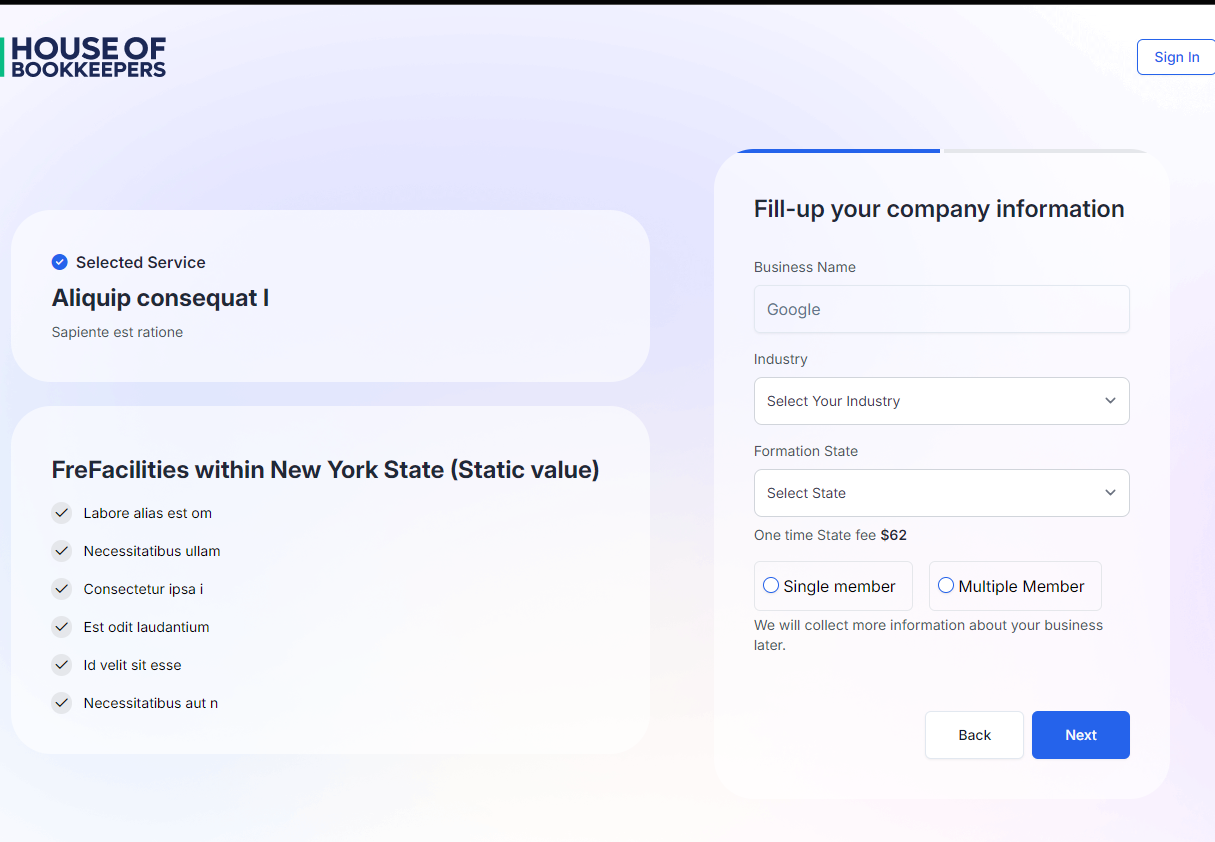
Task: Select the Single member radio option
Action: tap(771, 586)
